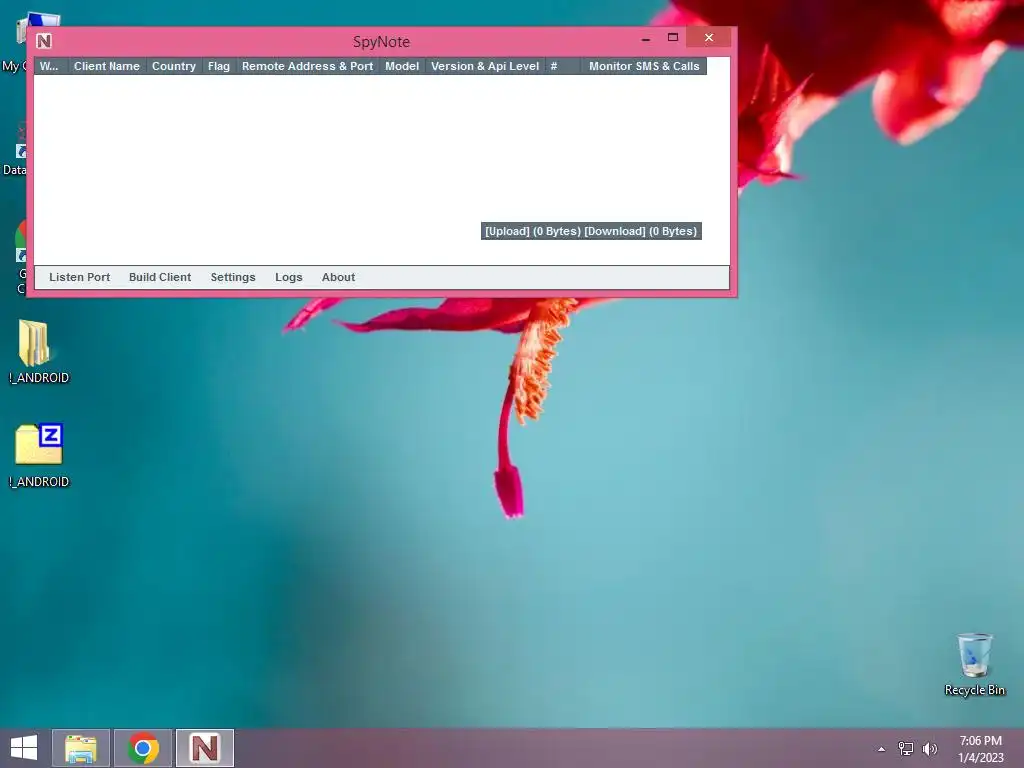
Task: Minimize the SpyNote window
Action: [646, 39]
